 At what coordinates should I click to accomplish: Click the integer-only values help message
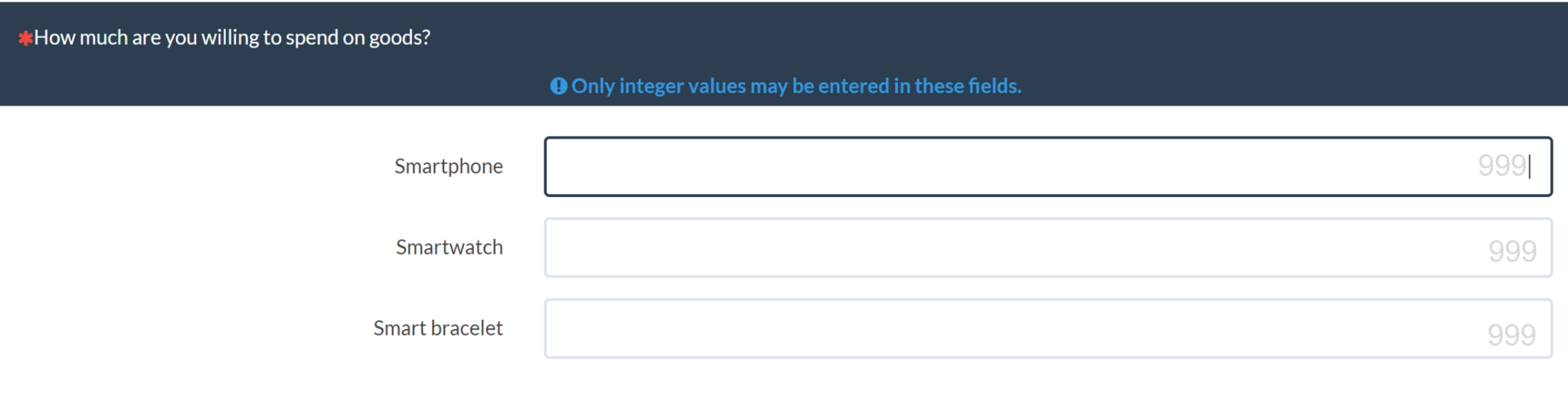click(x=796, y=86)
